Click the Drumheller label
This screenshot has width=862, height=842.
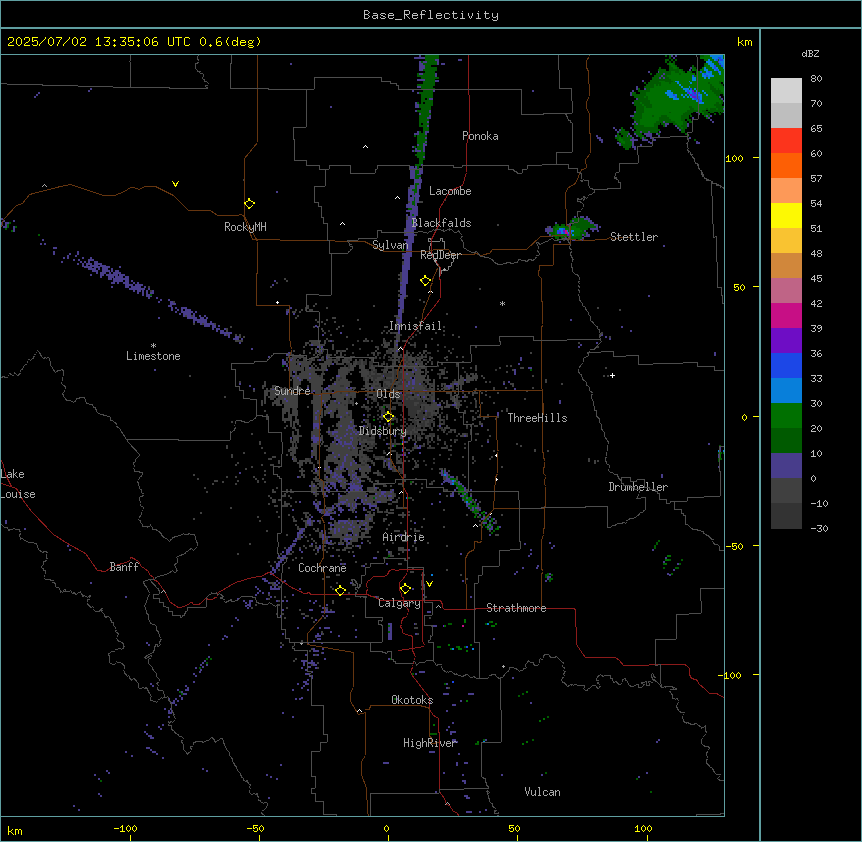[638, 487]
